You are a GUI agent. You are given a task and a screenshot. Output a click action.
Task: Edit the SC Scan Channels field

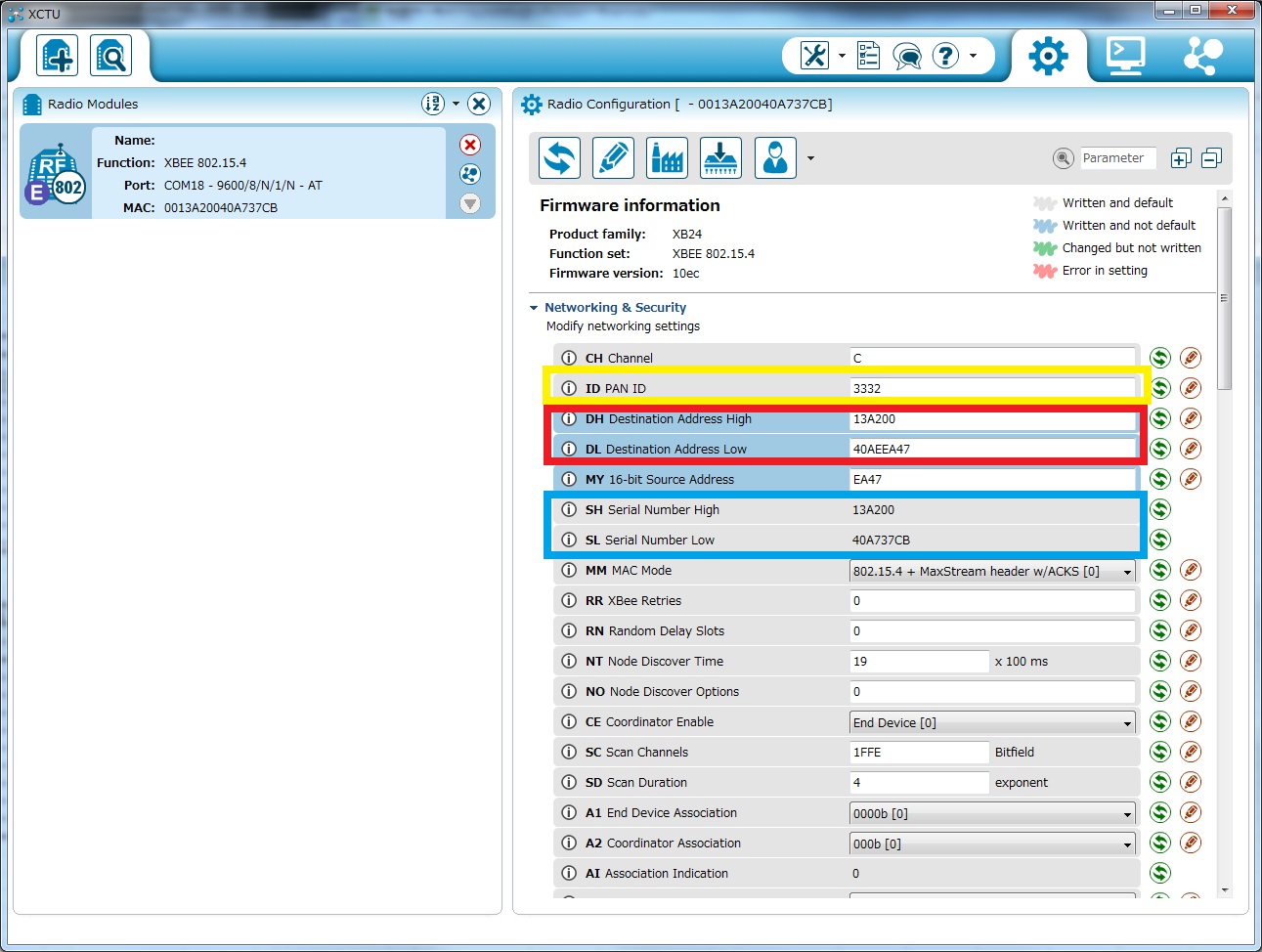(919, 752)
